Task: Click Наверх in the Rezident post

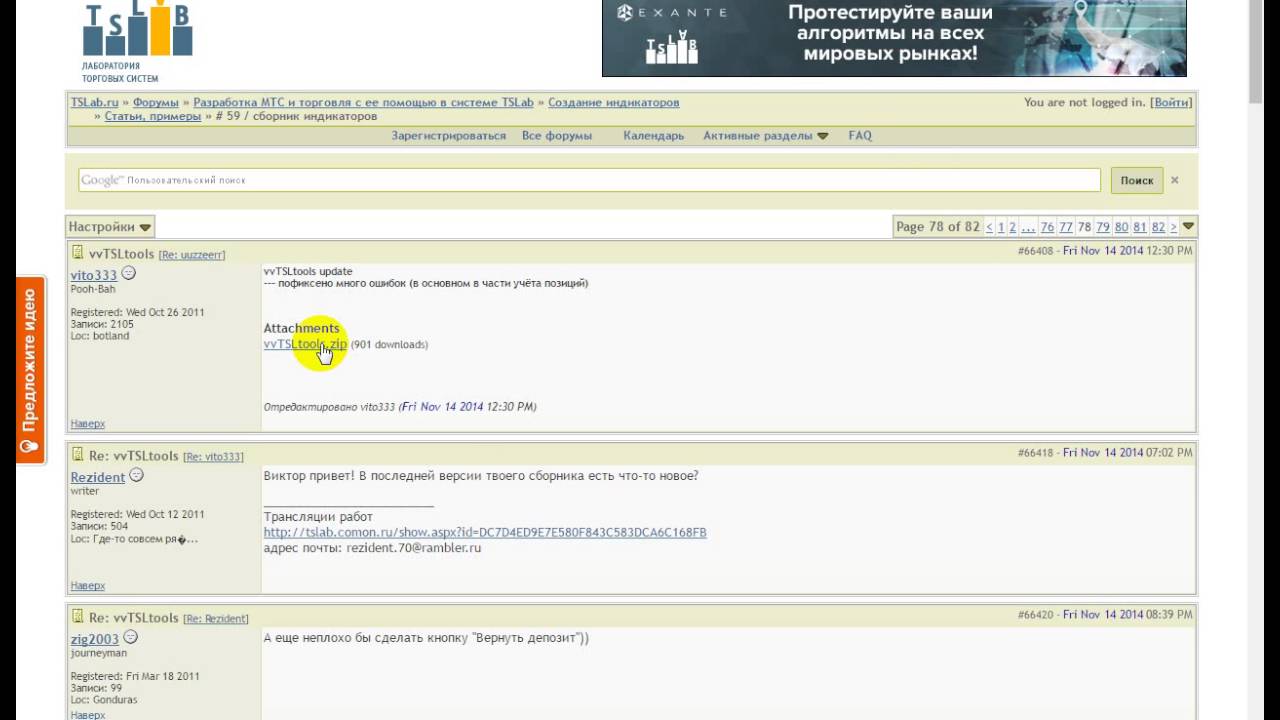Action: 88,586
